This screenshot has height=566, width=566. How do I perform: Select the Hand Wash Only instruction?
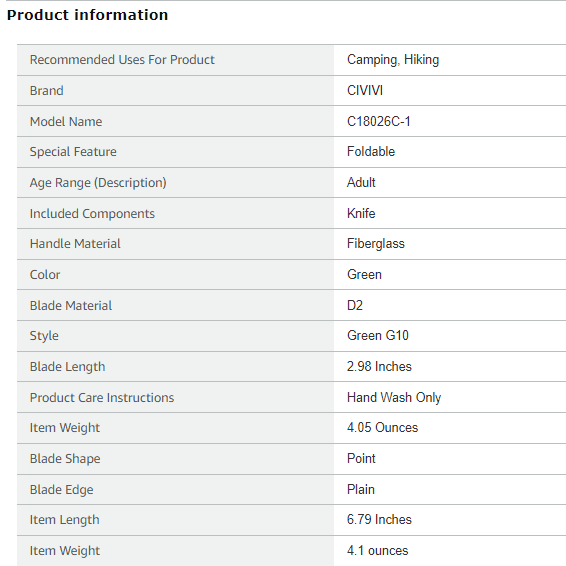coord(394,397)
